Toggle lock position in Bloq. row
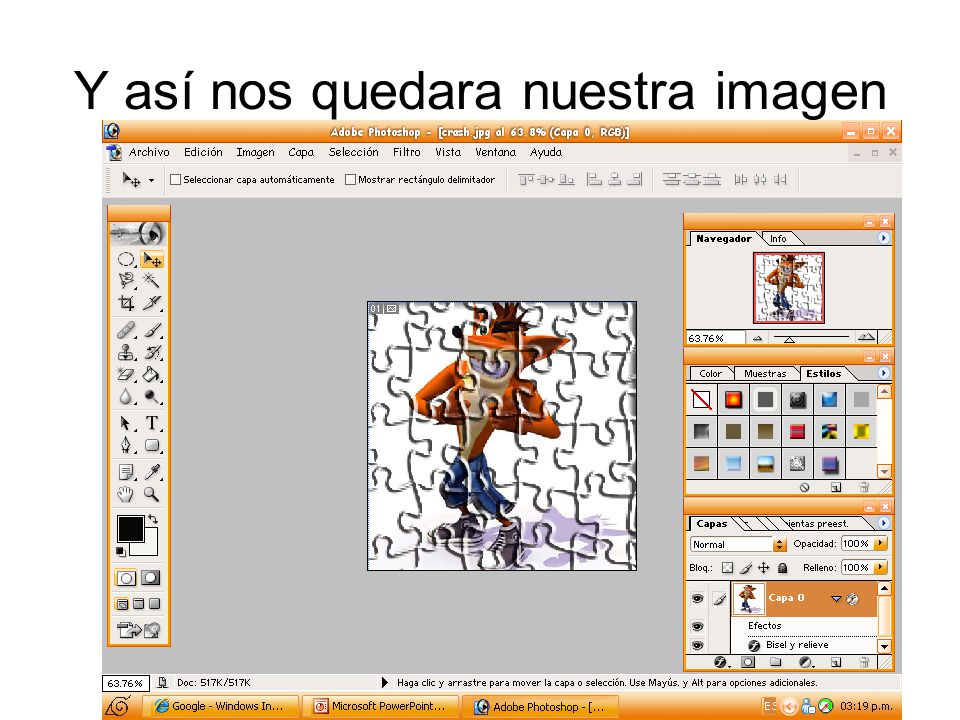Image resolution: width=960 pixels, height=720 pixels. pyautogui.click(x=763, y=568)
